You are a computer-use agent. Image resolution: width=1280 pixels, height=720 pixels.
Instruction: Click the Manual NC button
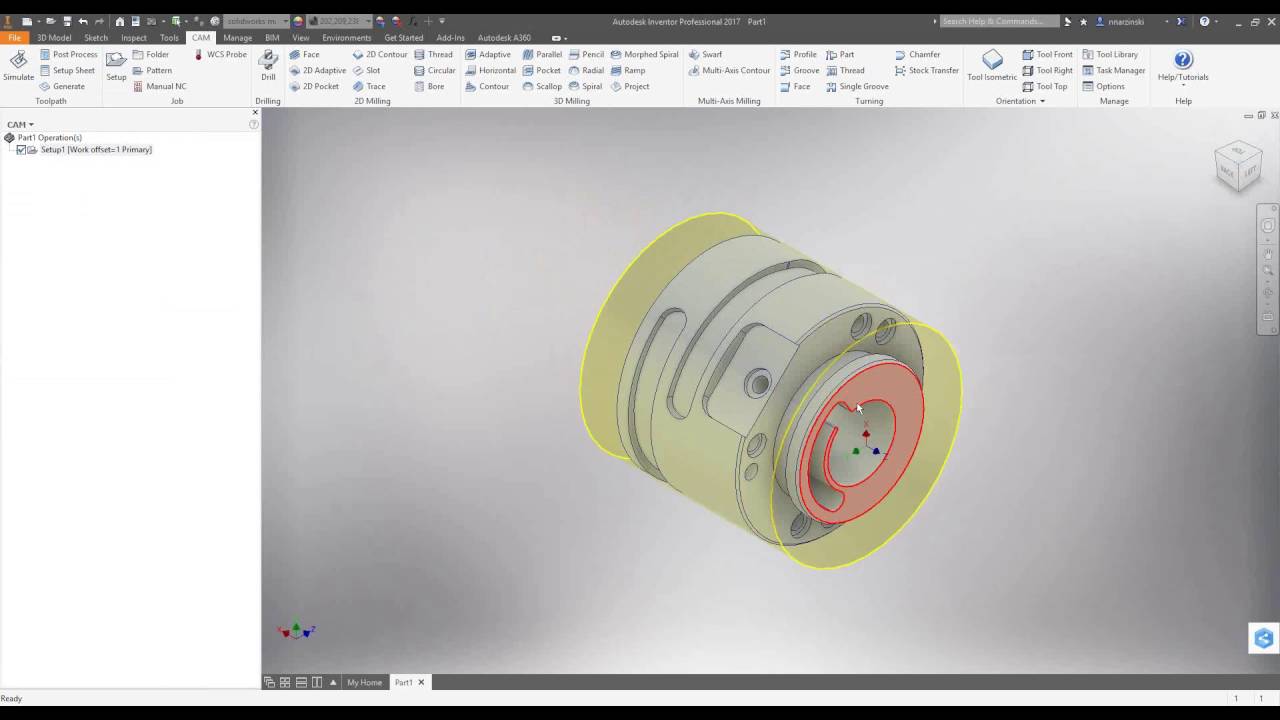[x=159, y=86]
